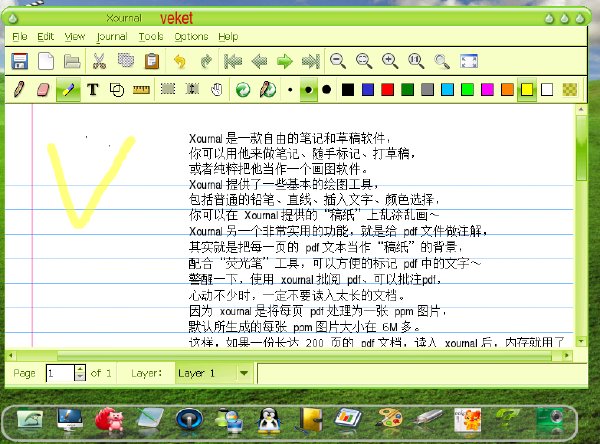Select the Pen tool
This screenshot has height=444, width=600.
[19, 90]
